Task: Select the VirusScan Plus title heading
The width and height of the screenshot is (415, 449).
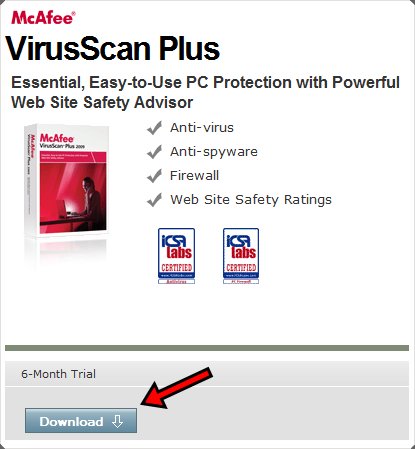Action: coord(113,49)
